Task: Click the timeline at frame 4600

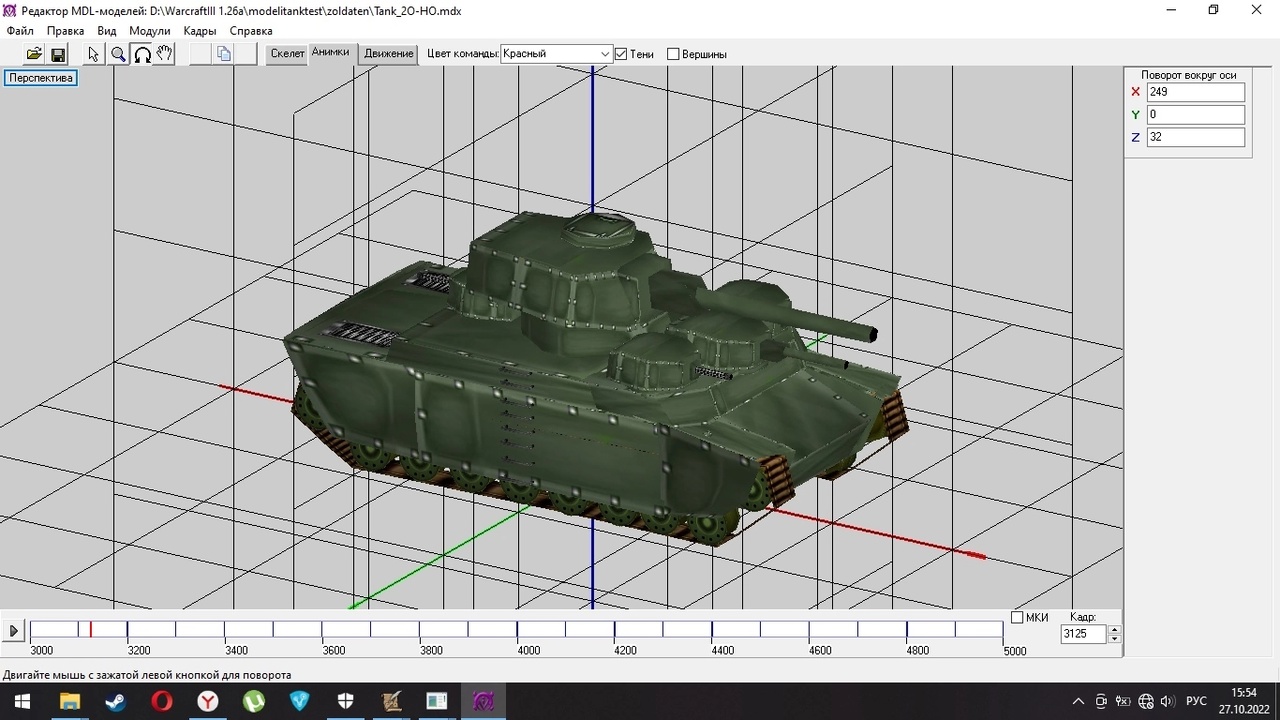Action: pyautogui.click(x=809, y=629)
